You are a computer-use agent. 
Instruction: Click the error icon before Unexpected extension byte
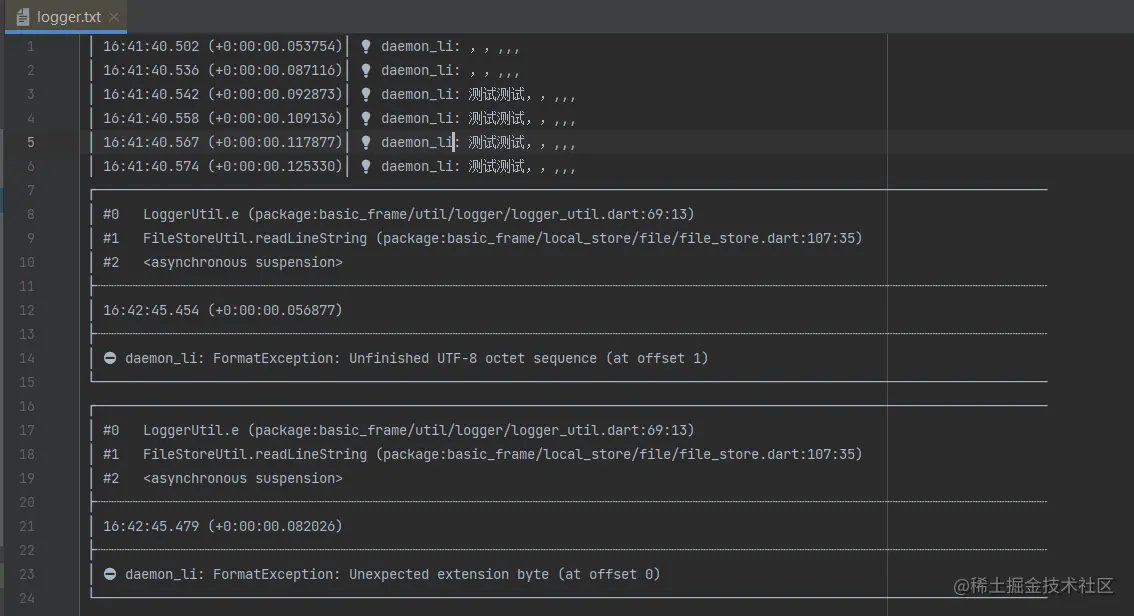click(110, 574)
